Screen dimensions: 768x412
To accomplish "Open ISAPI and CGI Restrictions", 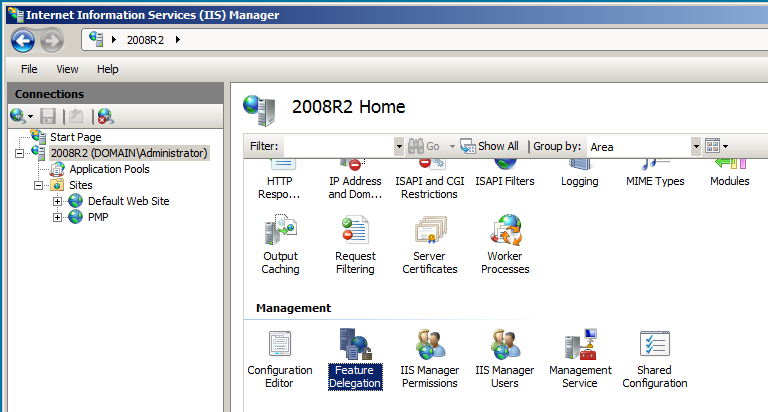I will click(x=430, y=180).
